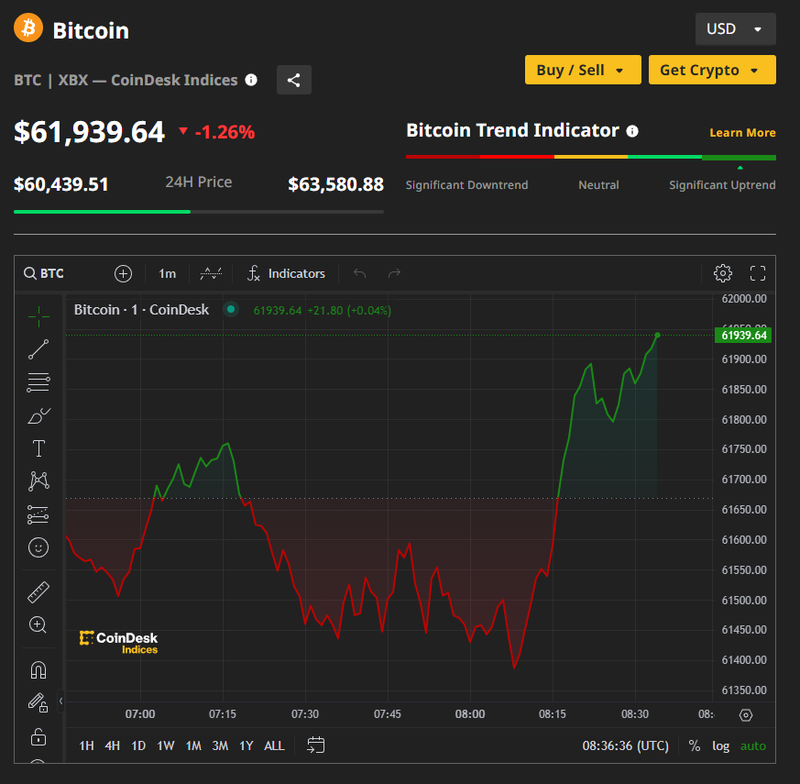Switch to the 1D time range

click(138, 745)
